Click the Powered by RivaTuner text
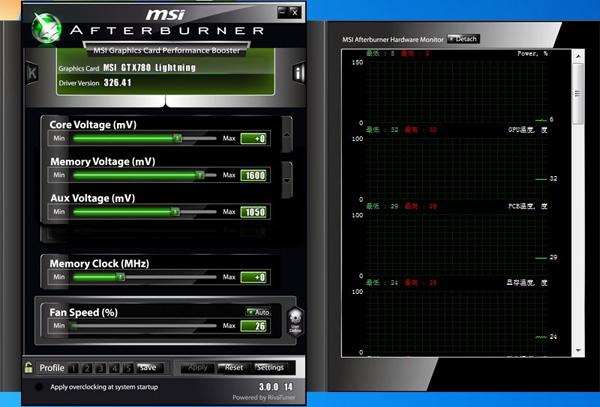Image resolution: width=600 pixels, height=407 pixels. pyautogui.click(x=264, y=397)
